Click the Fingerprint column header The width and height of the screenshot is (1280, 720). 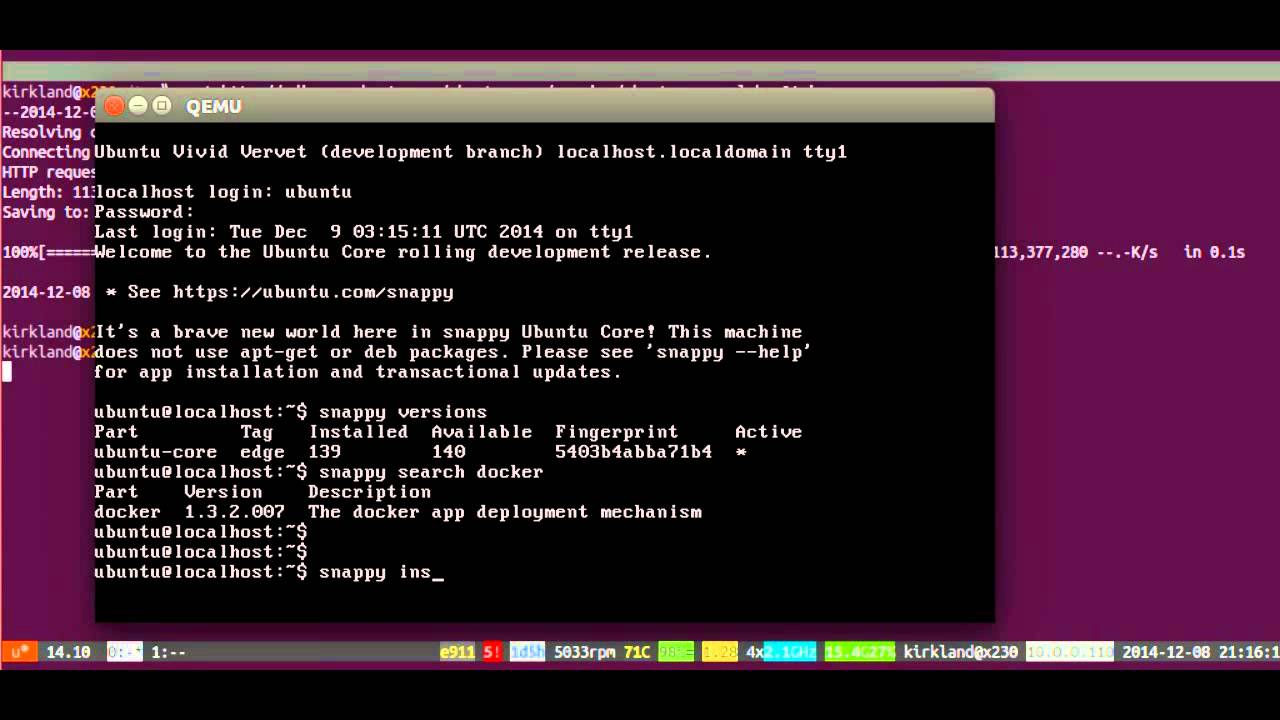click(617, 432)
